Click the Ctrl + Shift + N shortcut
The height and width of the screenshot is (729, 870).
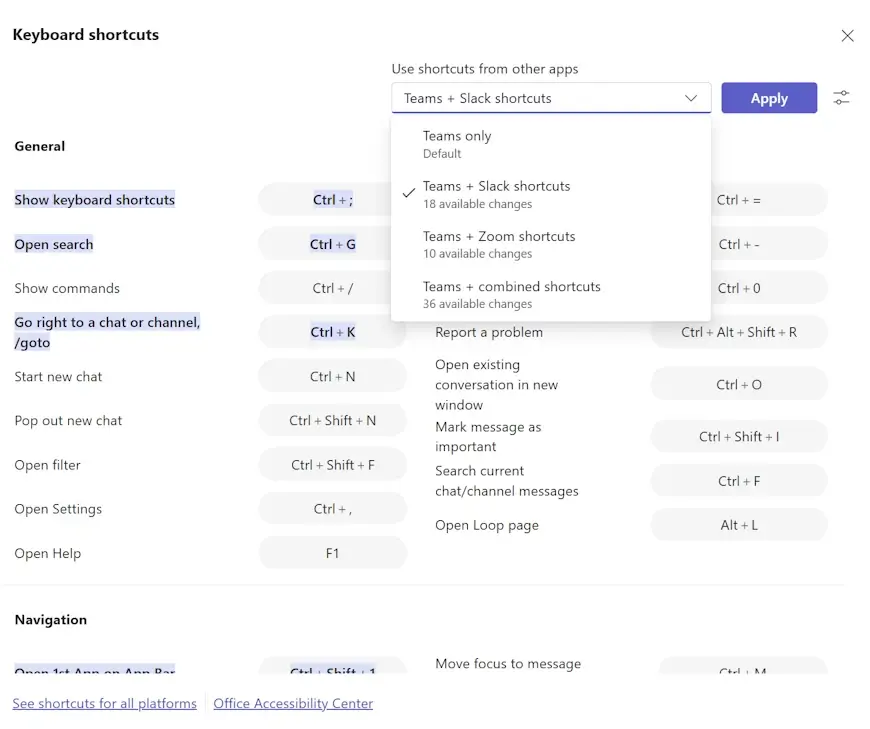[x=332, y=421]
